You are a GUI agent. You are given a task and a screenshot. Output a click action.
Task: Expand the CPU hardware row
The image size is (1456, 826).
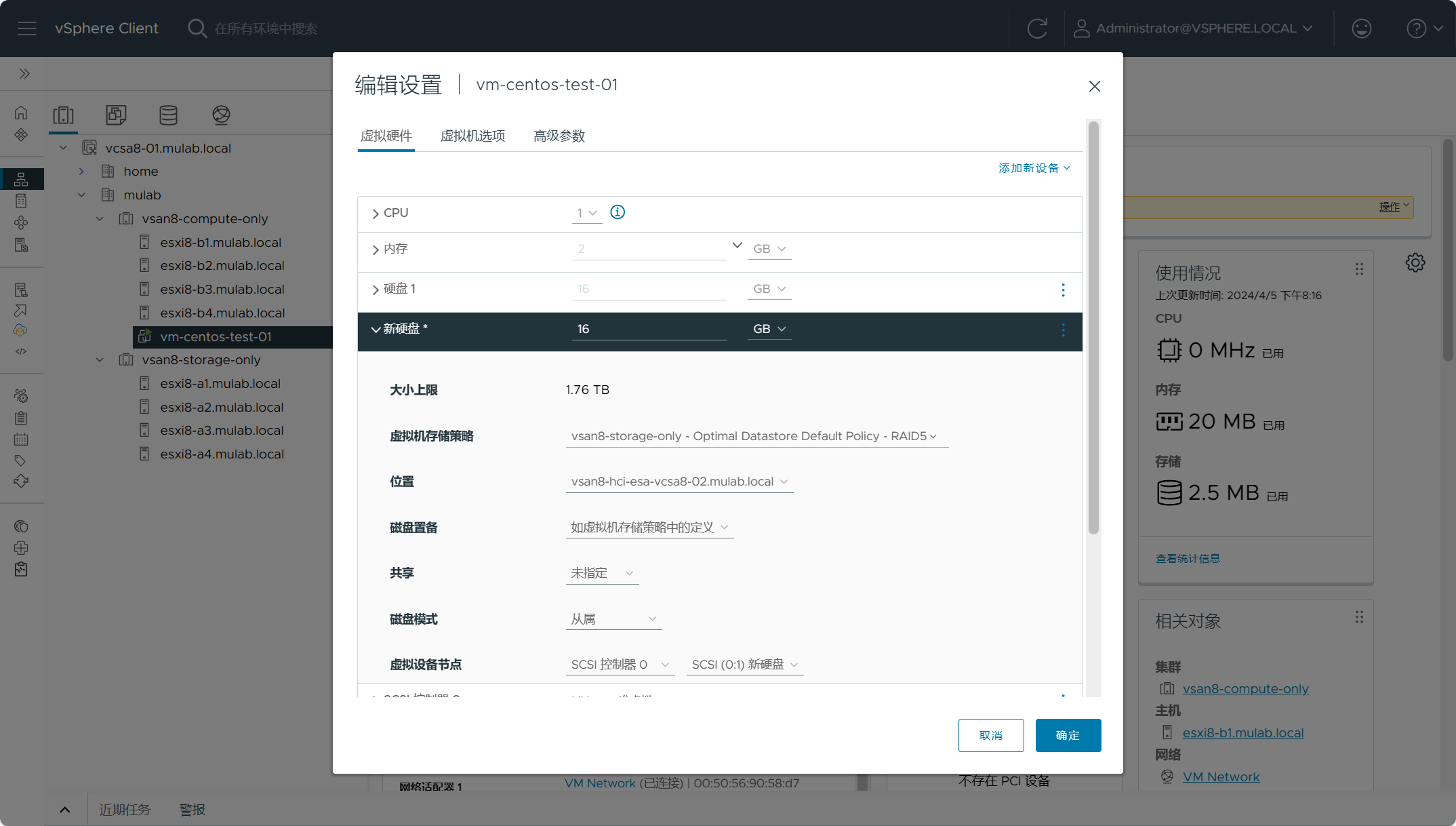click(x=376, y=214)
